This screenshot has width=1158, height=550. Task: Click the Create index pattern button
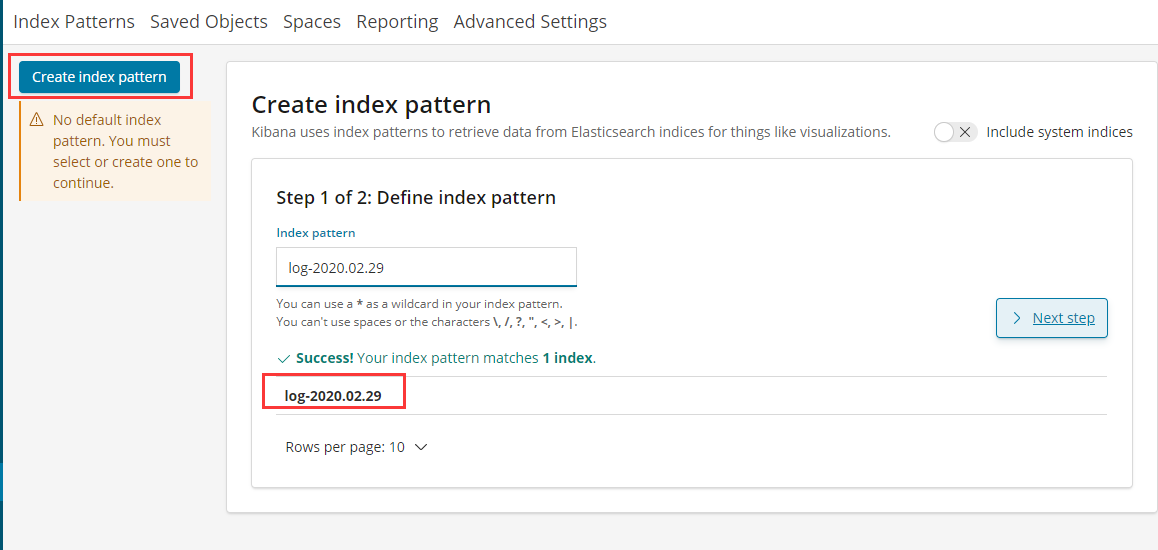click(x=99, y=77)
